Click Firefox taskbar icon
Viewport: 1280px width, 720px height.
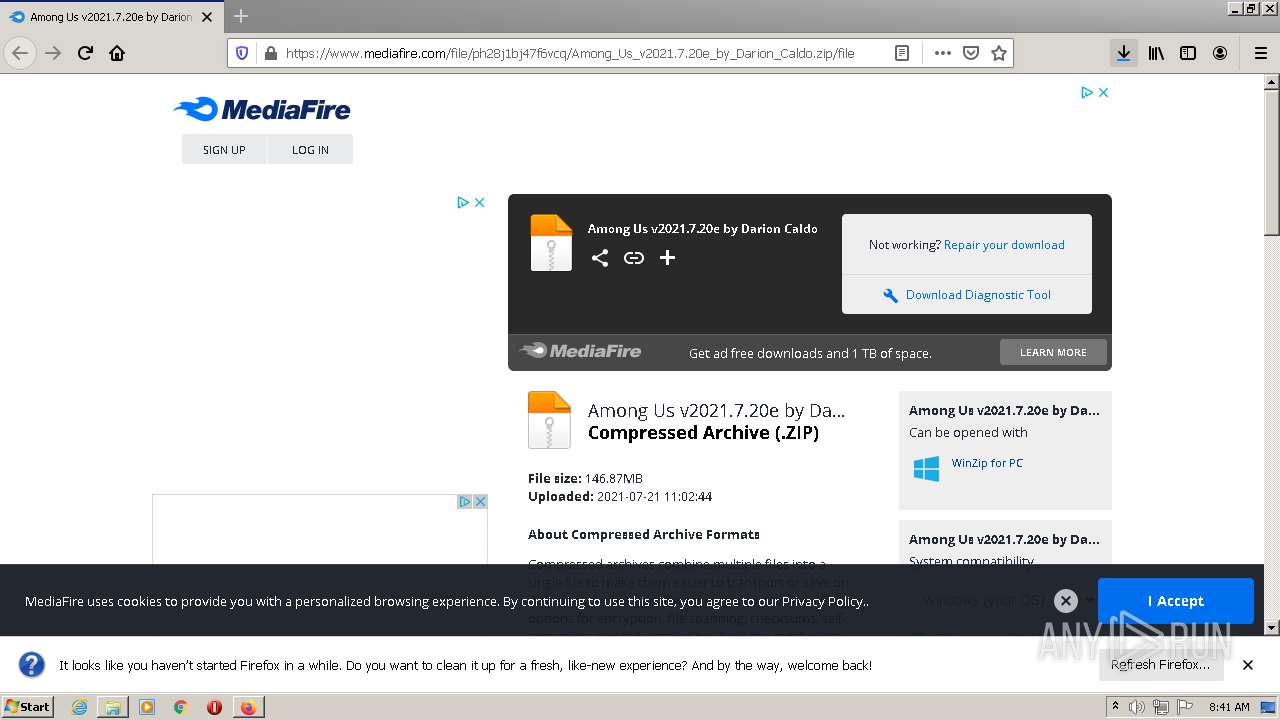click(248, 707)
